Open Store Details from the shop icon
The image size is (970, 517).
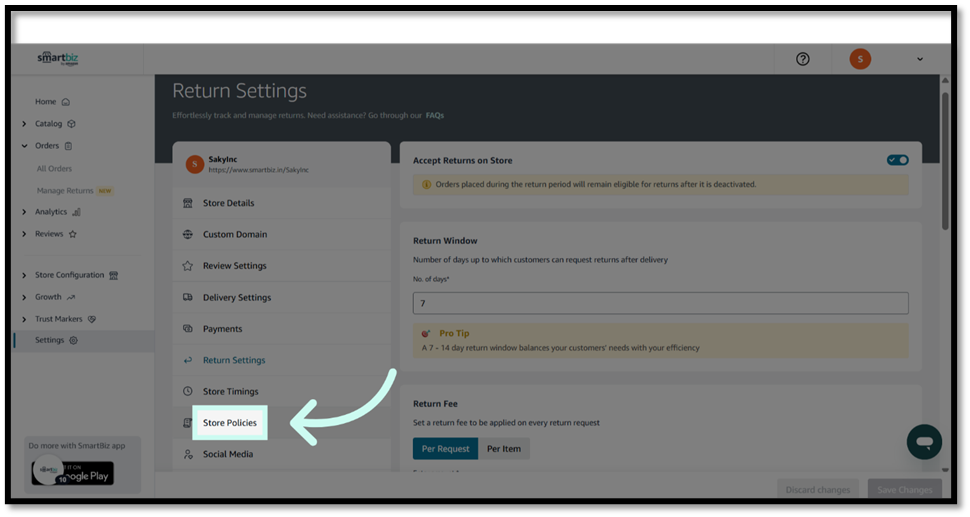[x=188, y=203]
